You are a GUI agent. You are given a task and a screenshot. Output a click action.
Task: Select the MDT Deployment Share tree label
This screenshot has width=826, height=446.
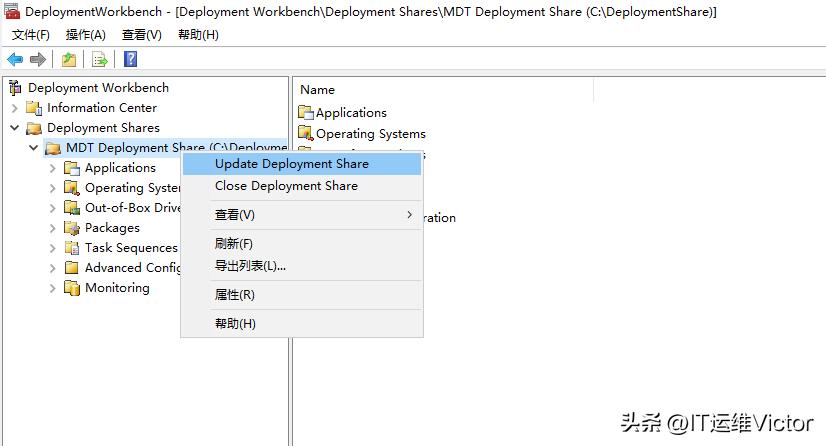[x=176, y=147]
